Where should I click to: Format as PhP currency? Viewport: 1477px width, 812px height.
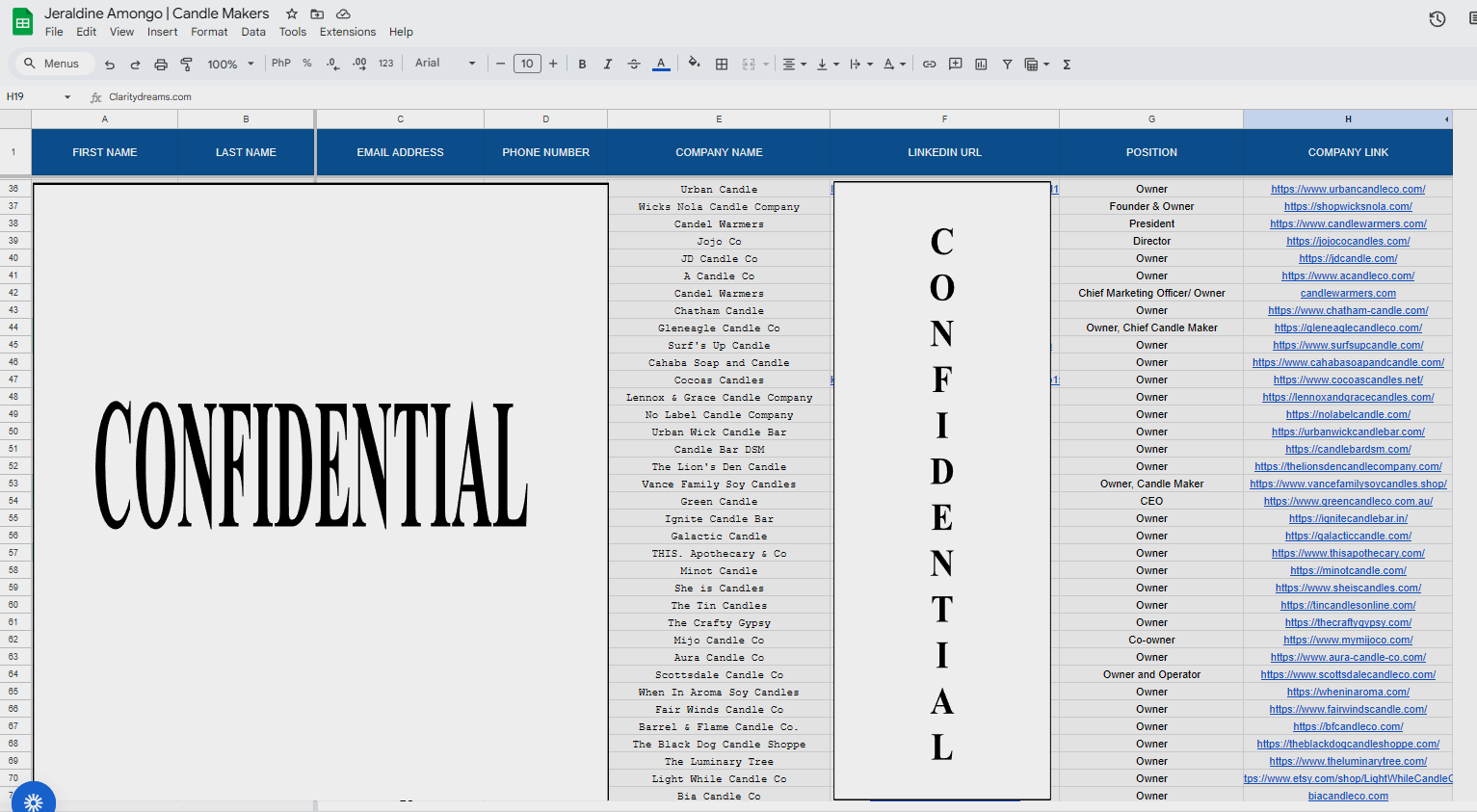281,64
